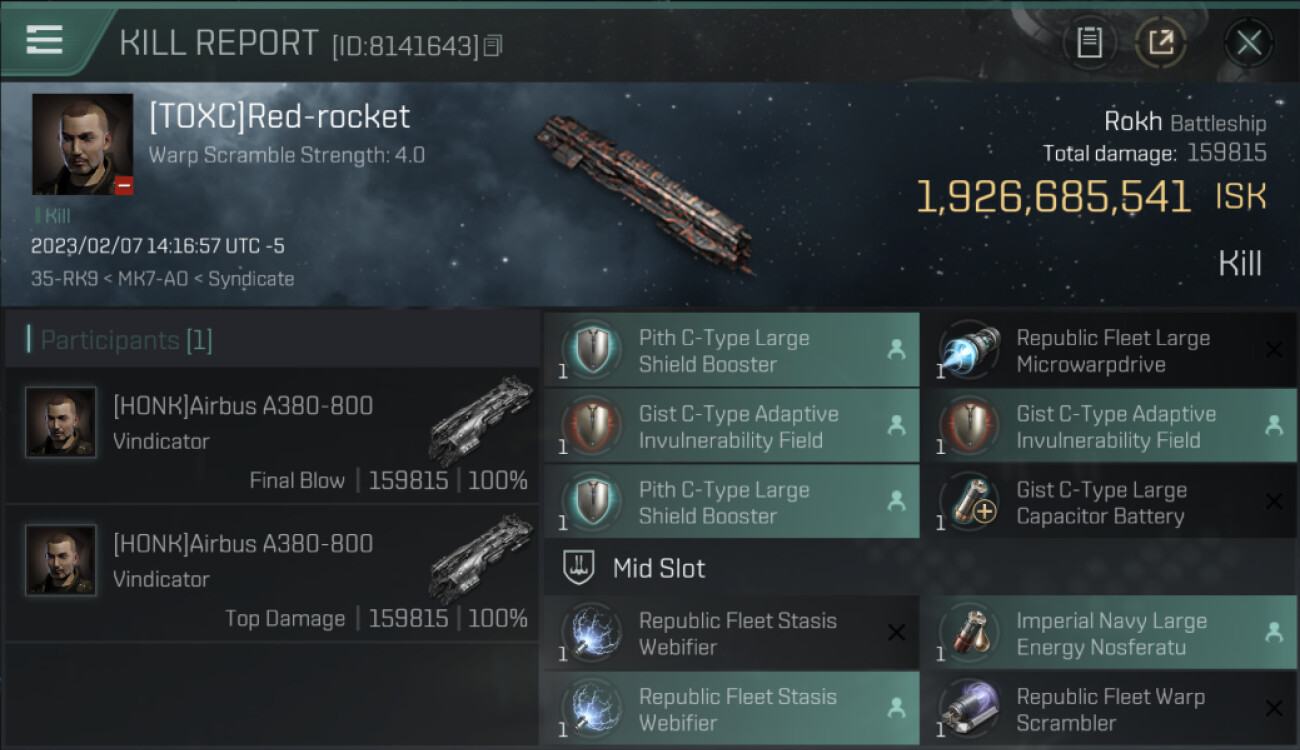Click the top Republic Fleet Stasis Webifier icon
Screen dimensions: 1300x750
pos(592,634)
